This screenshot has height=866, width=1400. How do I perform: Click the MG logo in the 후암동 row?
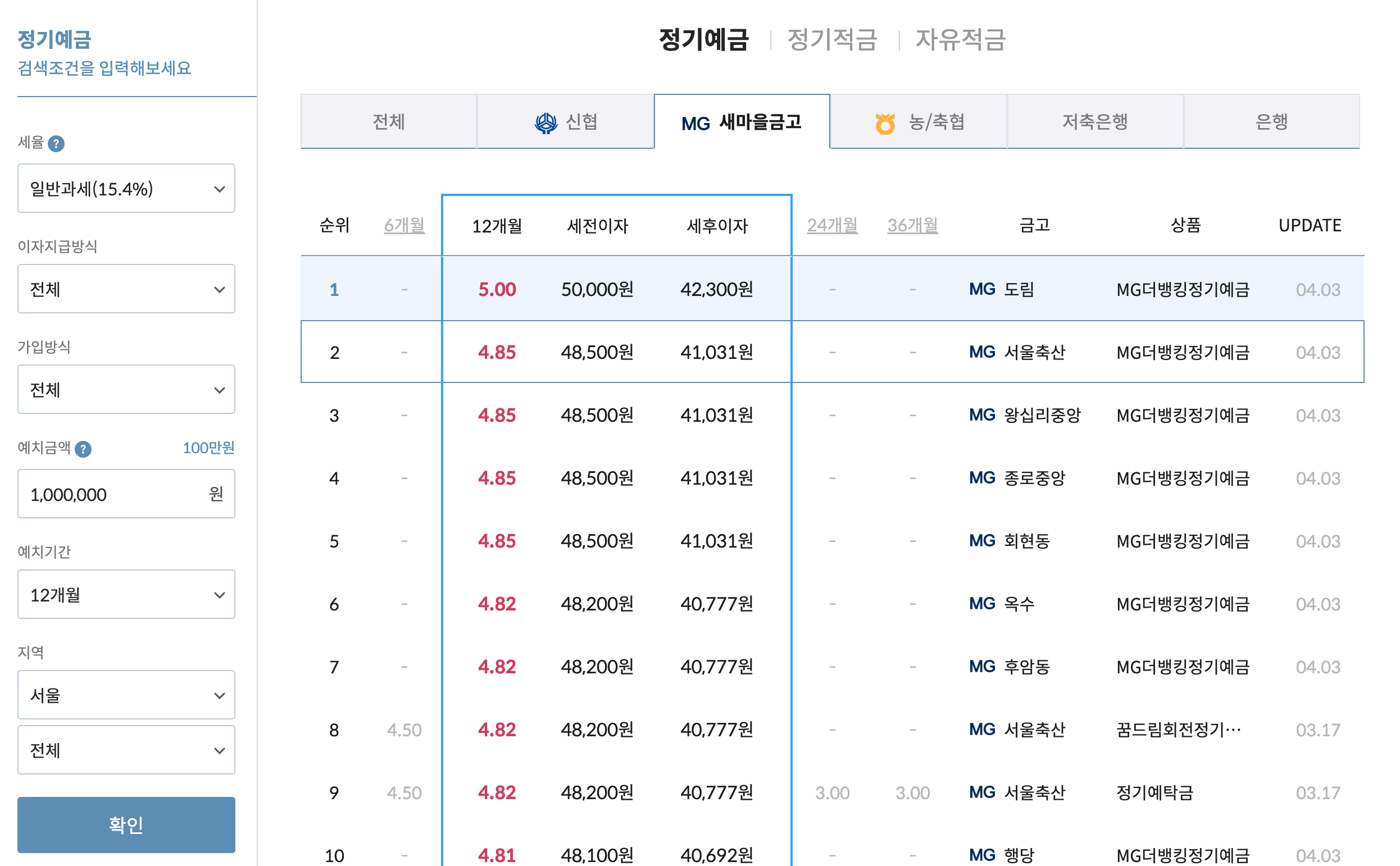982,667
